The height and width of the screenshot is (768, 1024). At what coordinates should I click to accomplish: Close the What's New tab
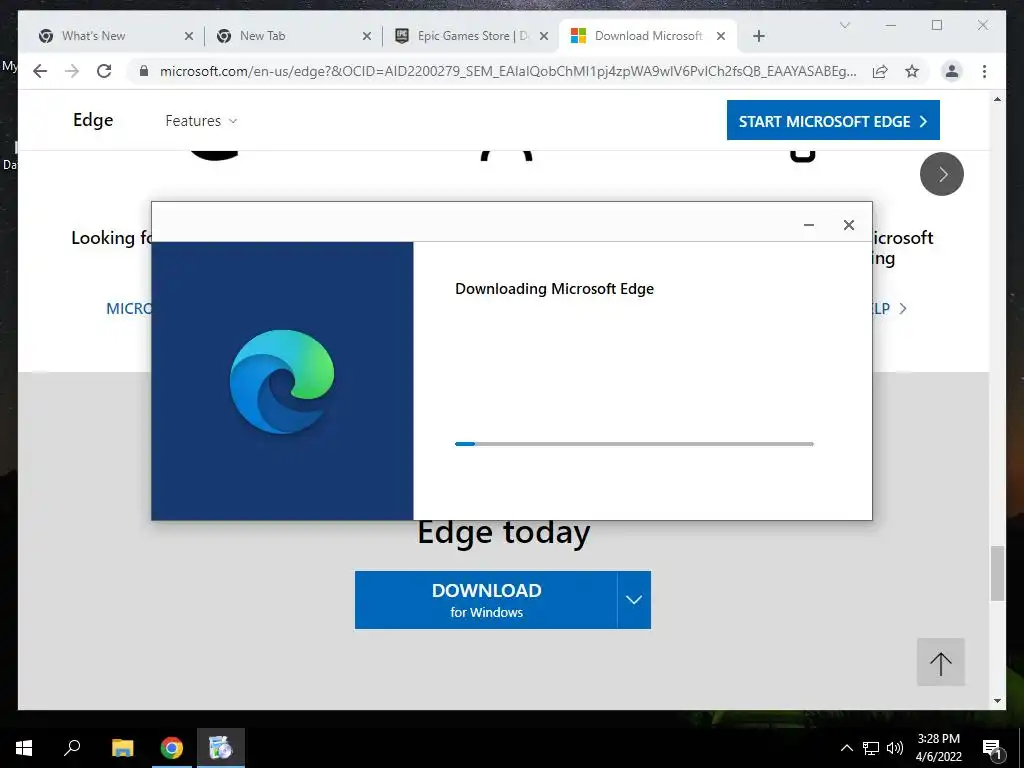pos(189,36)
